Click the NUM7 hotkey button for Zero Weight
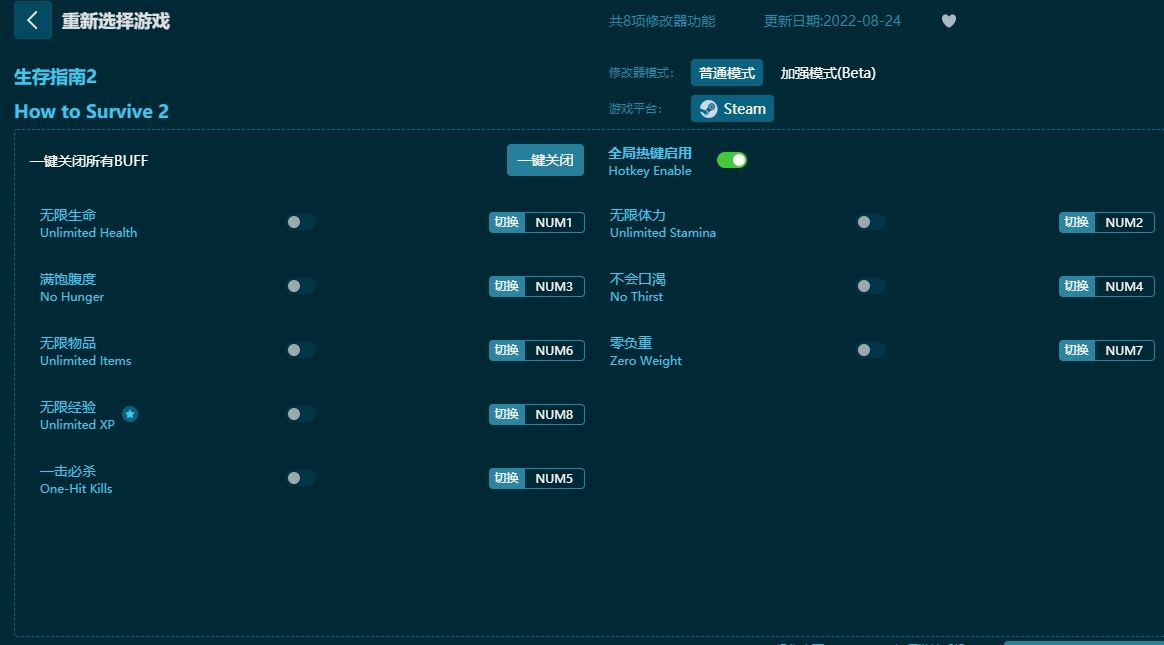 tap(1106, 350)
